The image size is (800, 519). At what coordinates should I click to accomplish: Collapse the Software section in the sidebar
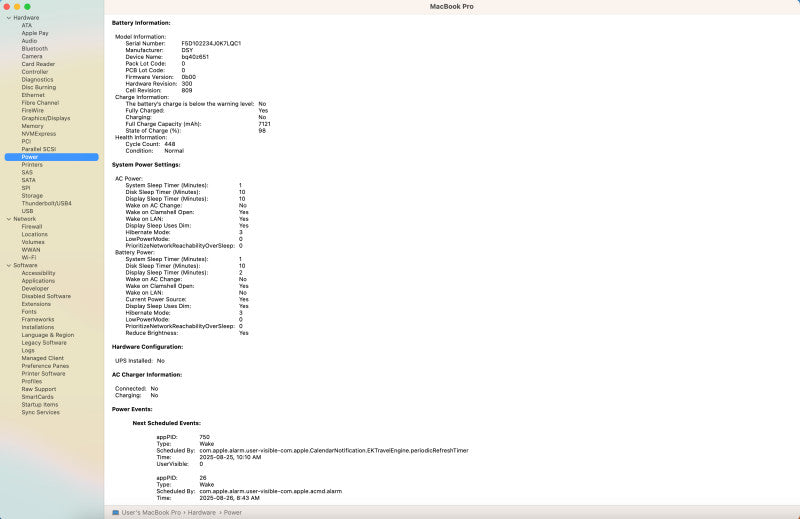tap(9, 265)
